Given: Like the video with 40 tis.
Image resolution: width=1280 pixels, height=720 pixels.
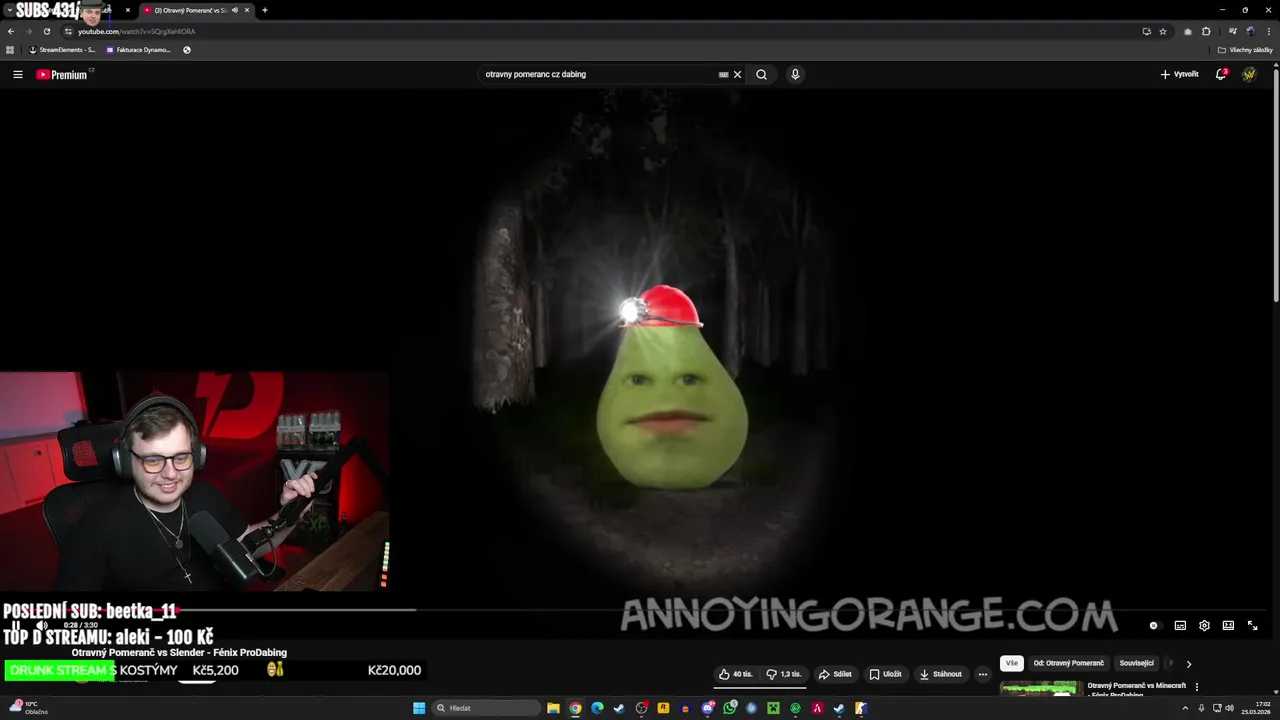Looking at the screenshot, I should [736, 674].
